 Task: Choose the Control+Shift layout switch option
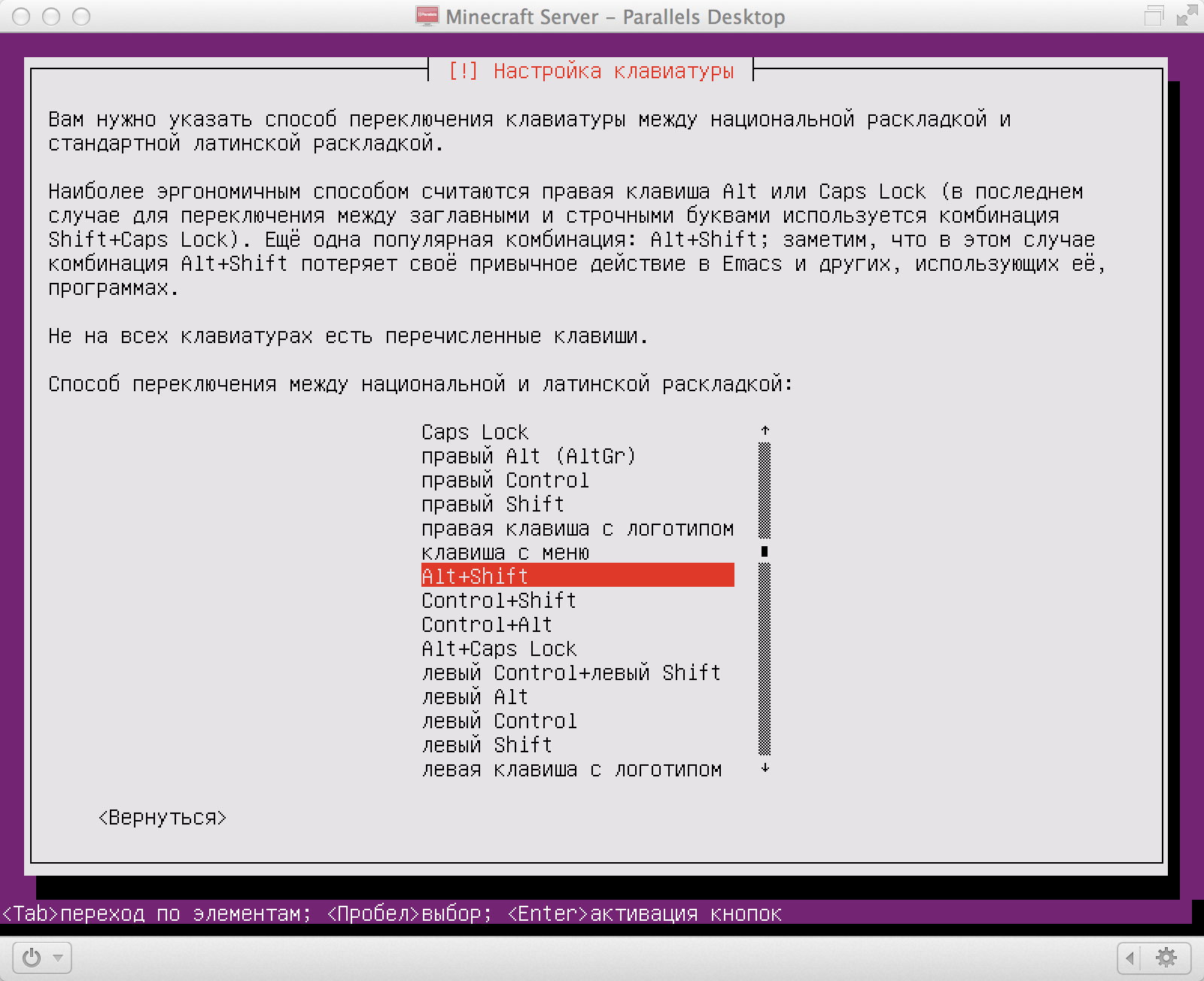[498, 600]
